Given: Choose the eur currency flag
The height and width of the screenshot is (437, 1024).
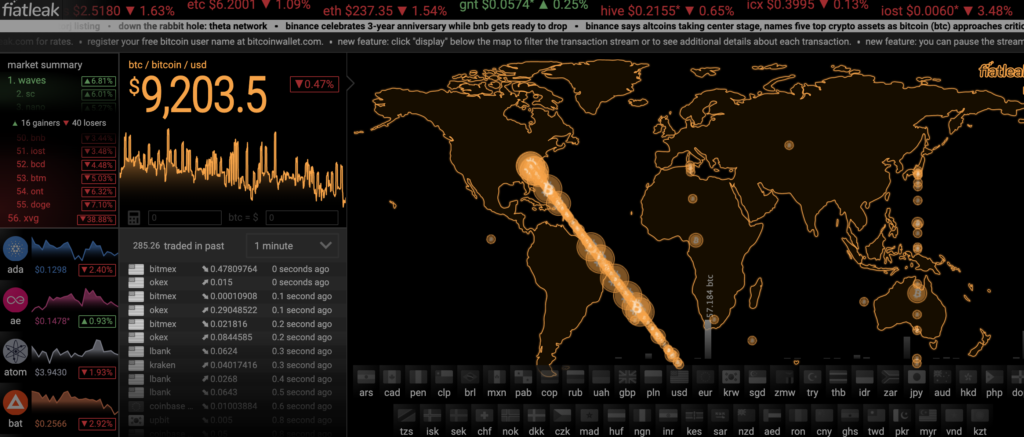Looking at the screenshot, I should [705, 377].
